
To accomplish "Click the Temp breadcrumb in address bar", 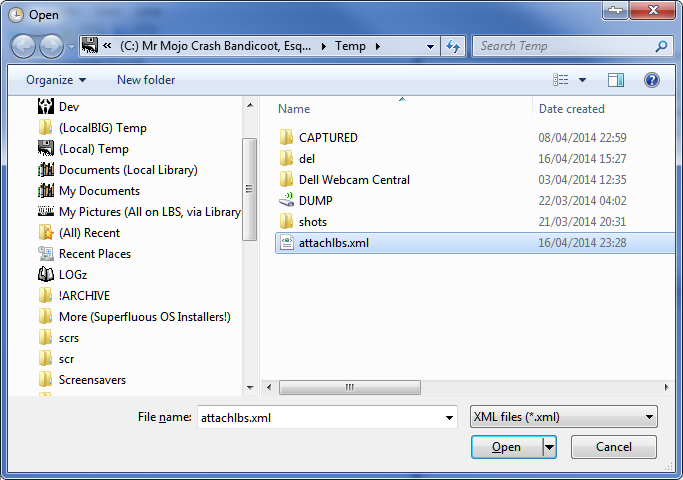I will (350, 46).
